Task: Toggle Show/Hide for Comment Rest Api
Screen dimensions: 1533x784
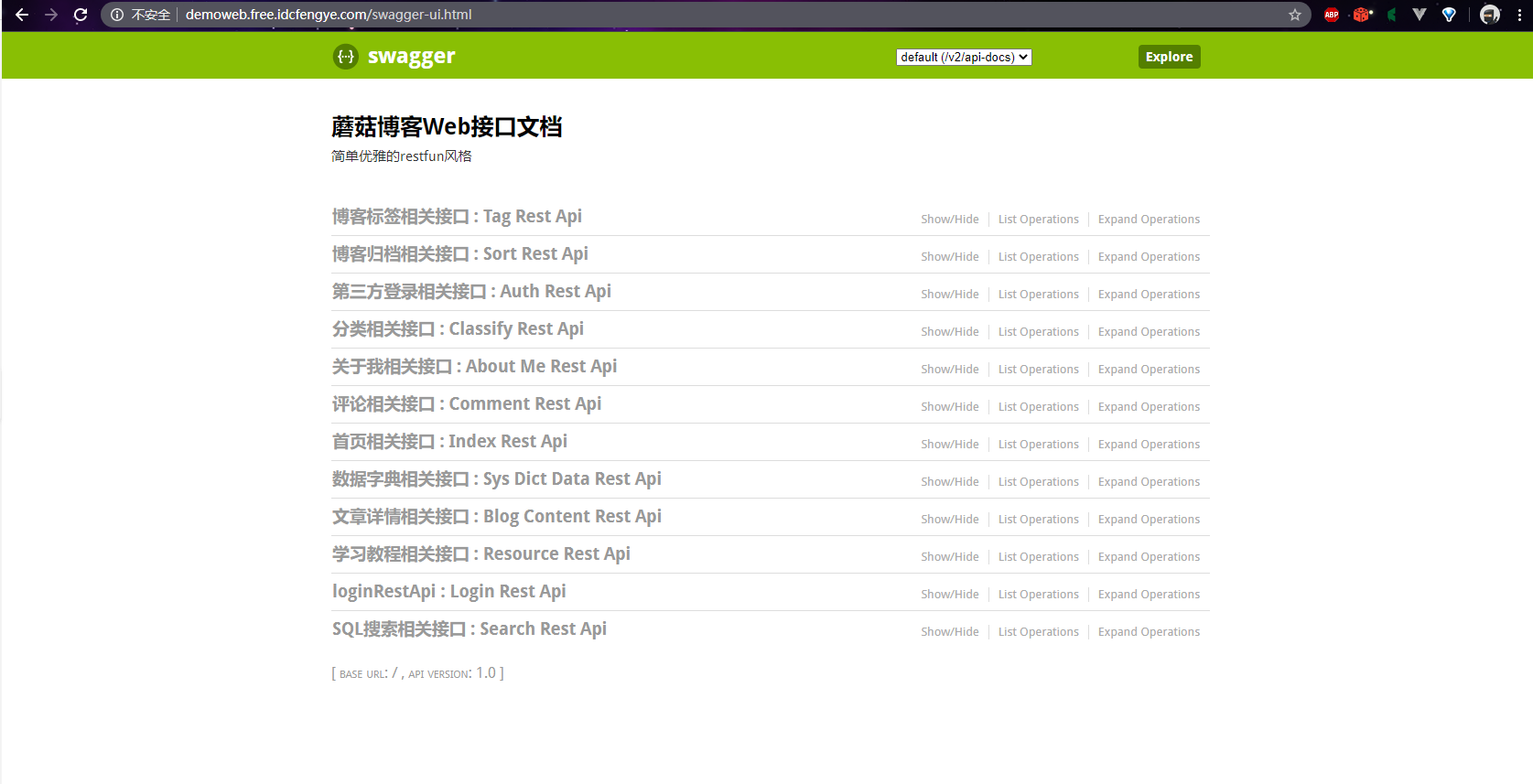Action: click(x=949, y=407)
